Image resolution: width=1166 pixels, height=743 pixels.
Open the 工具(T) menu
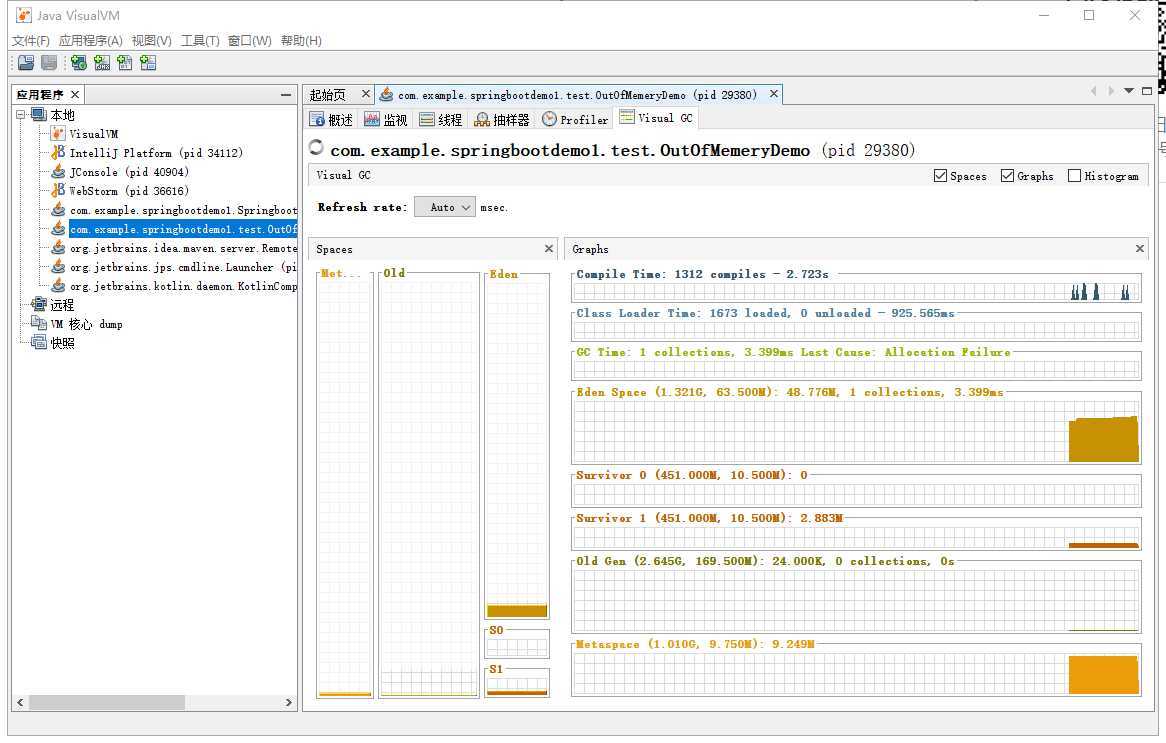[200, 40]
